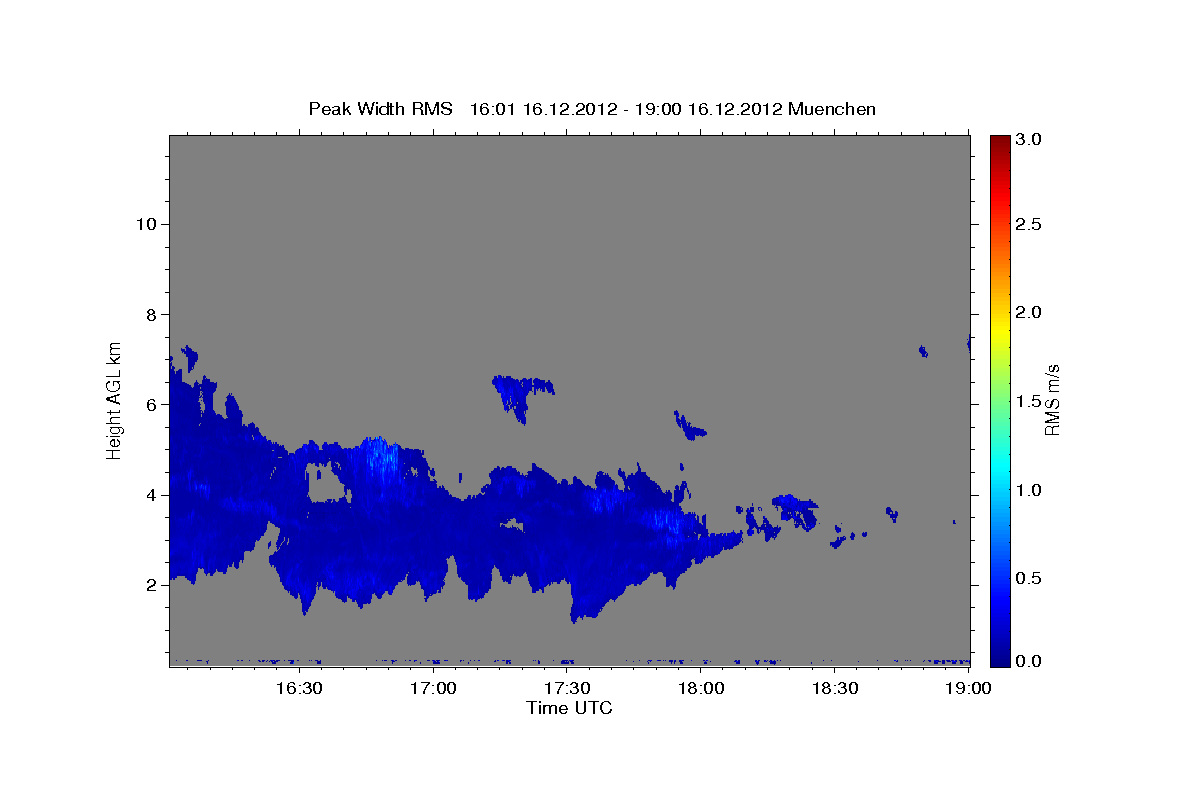Click the 'Height AGL km' axis label
This screenshot has height=800, width=1200.
pos(115,400)
